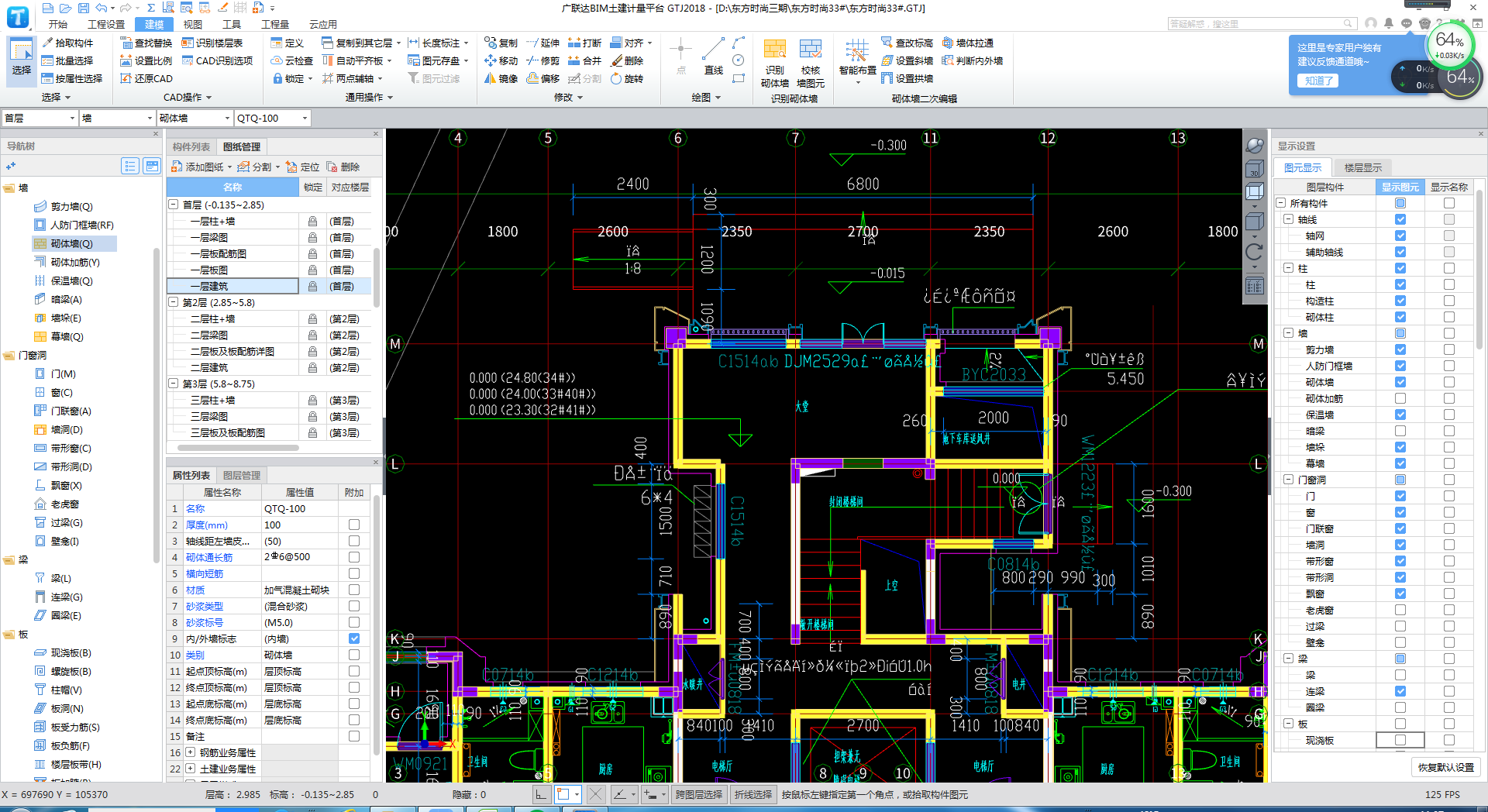Click the 折线选择 status button
This screenshot has height=812, width=1488.
click(x=753, y=794)
